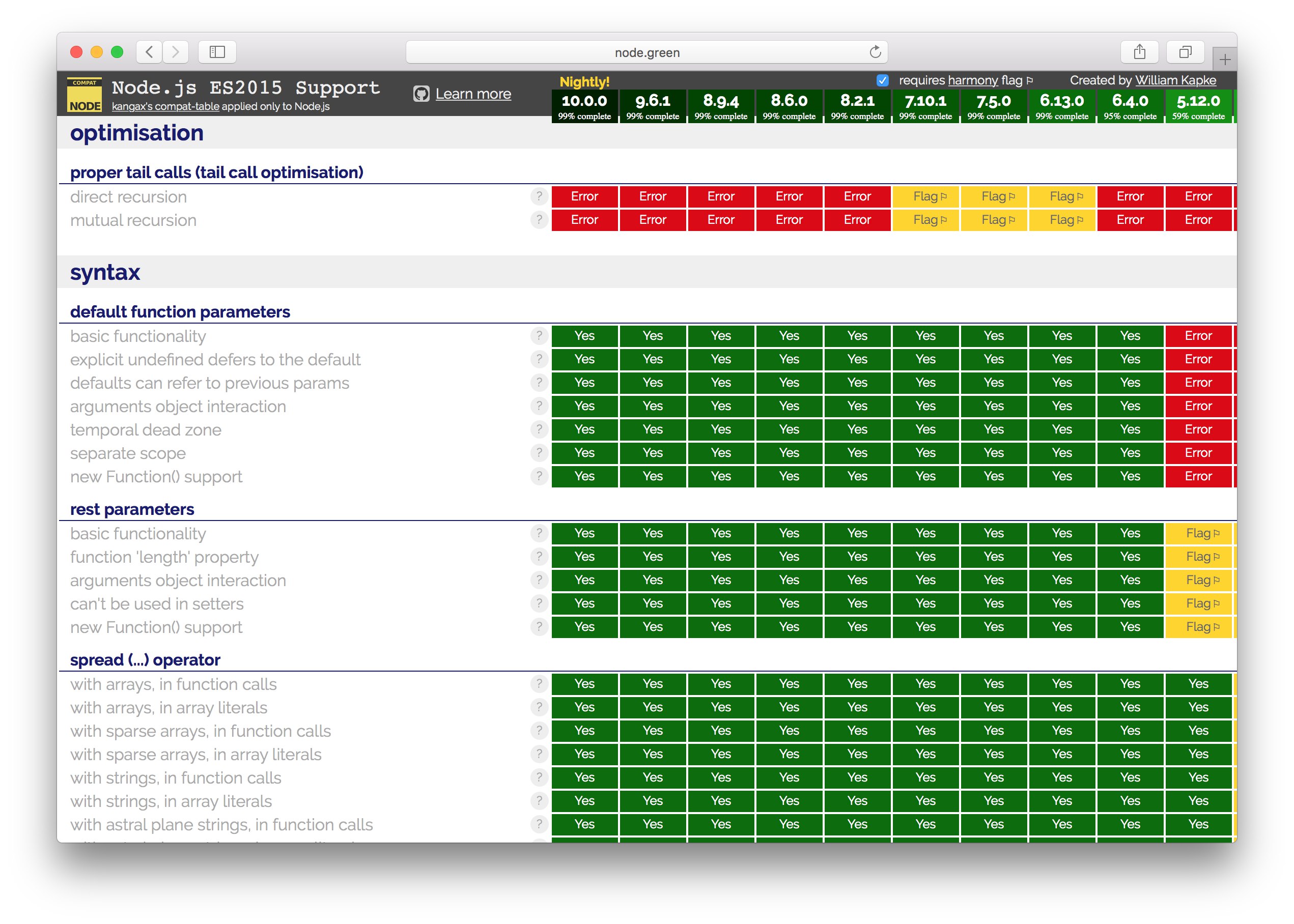
Task: Click Flag cell for mutual recursion in 6.13.0
Action: (x=1062, y=220)
